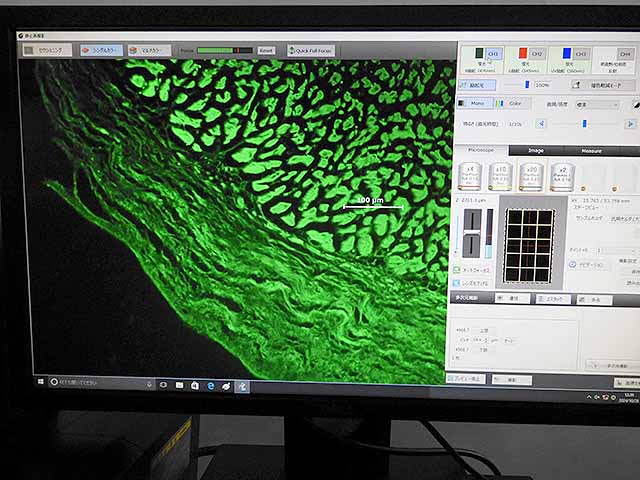
Task: Open the resolution/sensitivity dropdown
Action: (x=597, y=104)
